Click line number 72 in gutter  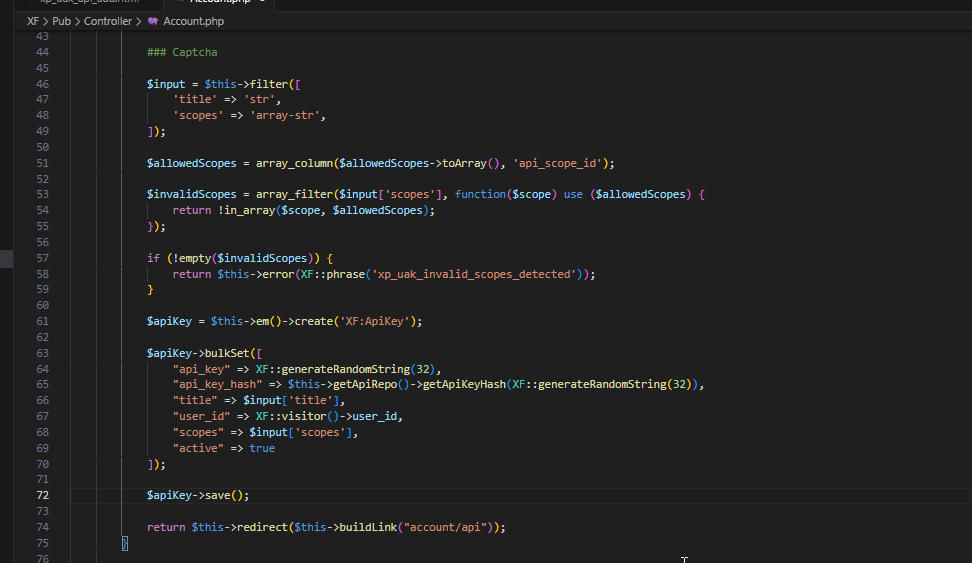(42, 495)
